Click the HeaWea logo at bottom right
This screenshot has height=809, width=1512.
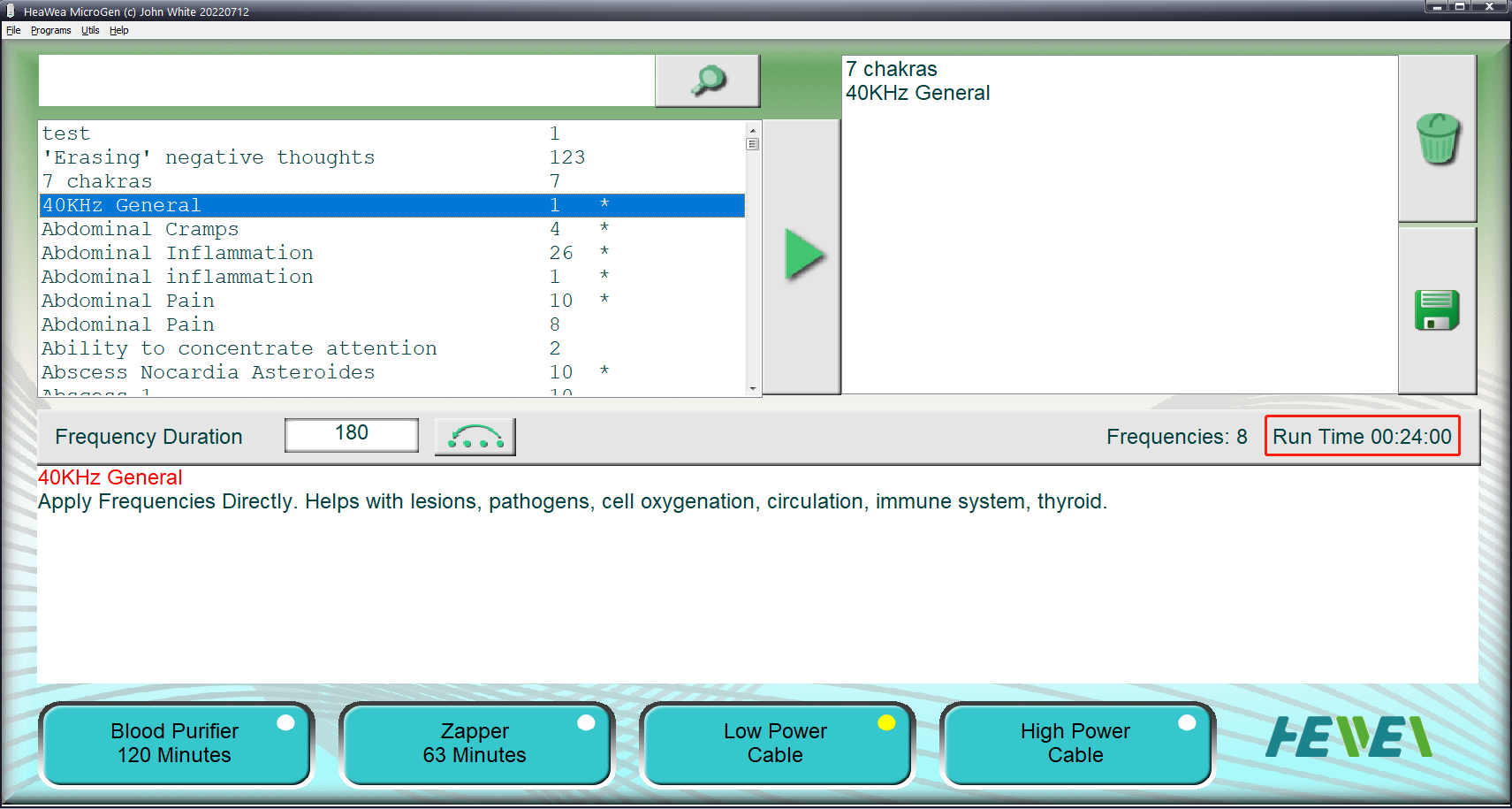pos(1348,737)
